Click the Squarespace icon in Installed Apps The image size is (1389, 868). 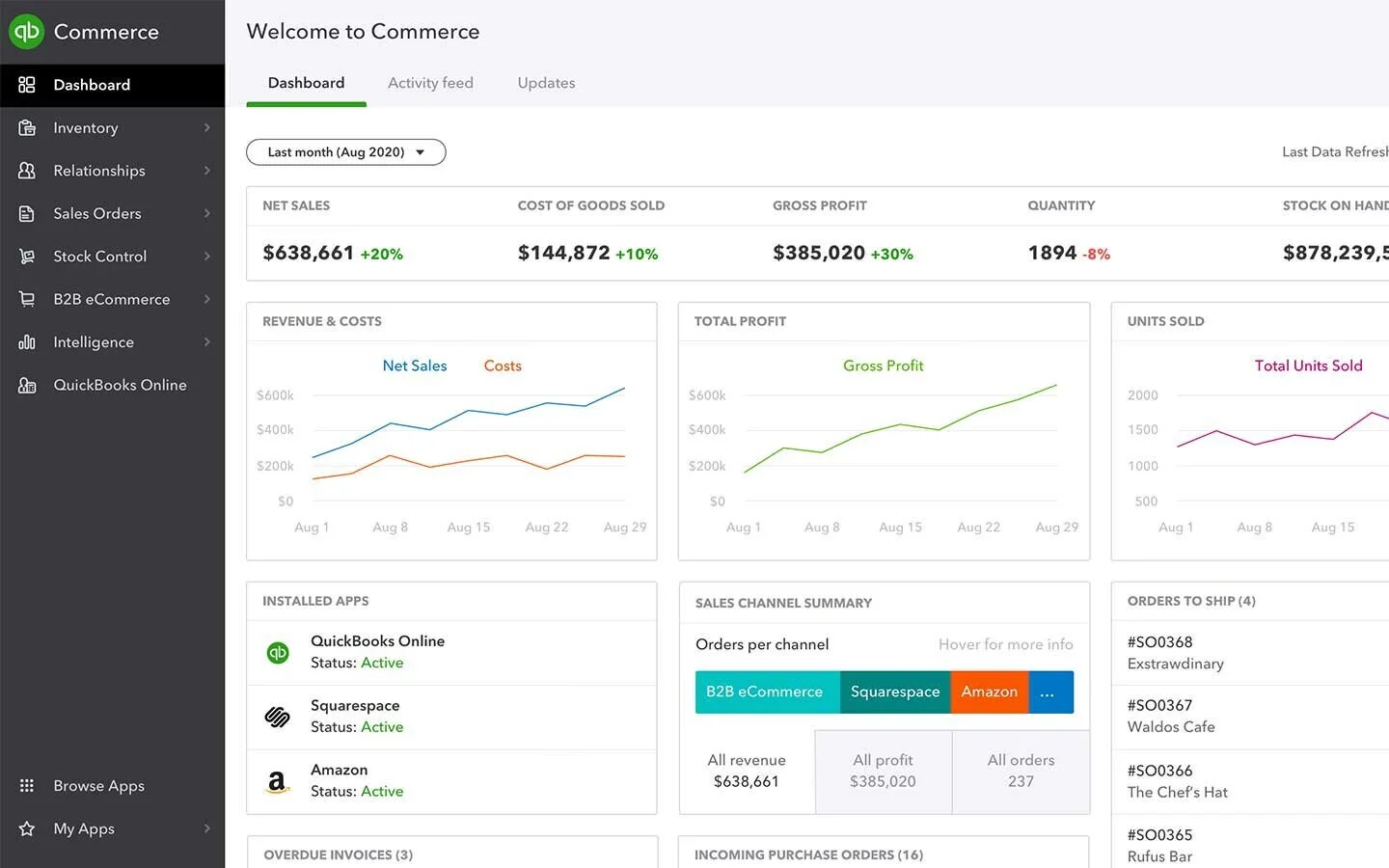pyautogui.click(x=277, y=717)
